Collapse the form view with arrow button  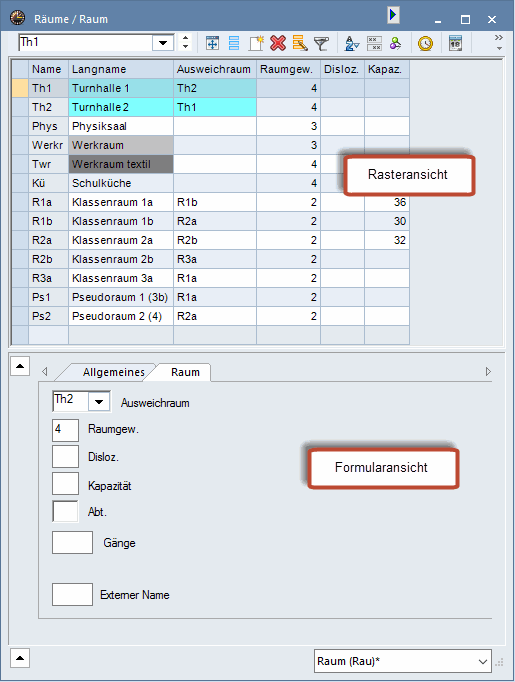pos(20,366)
